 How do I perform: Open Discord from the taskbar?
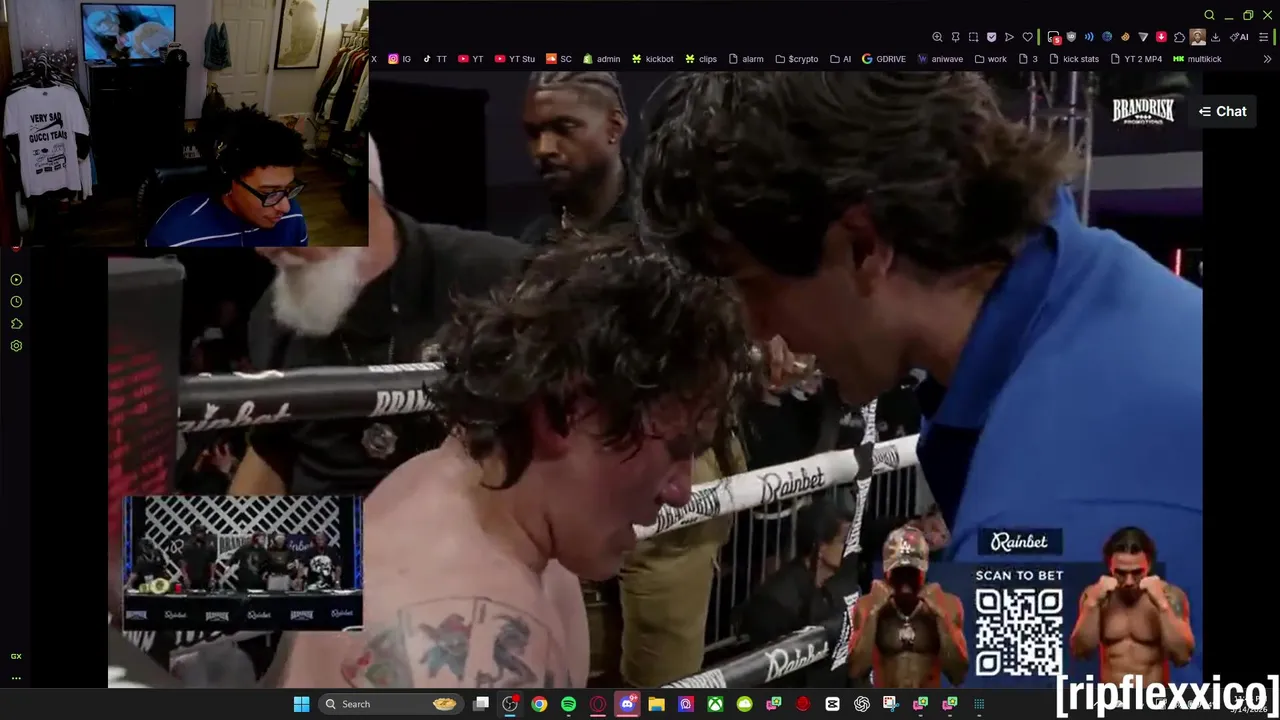627,704
